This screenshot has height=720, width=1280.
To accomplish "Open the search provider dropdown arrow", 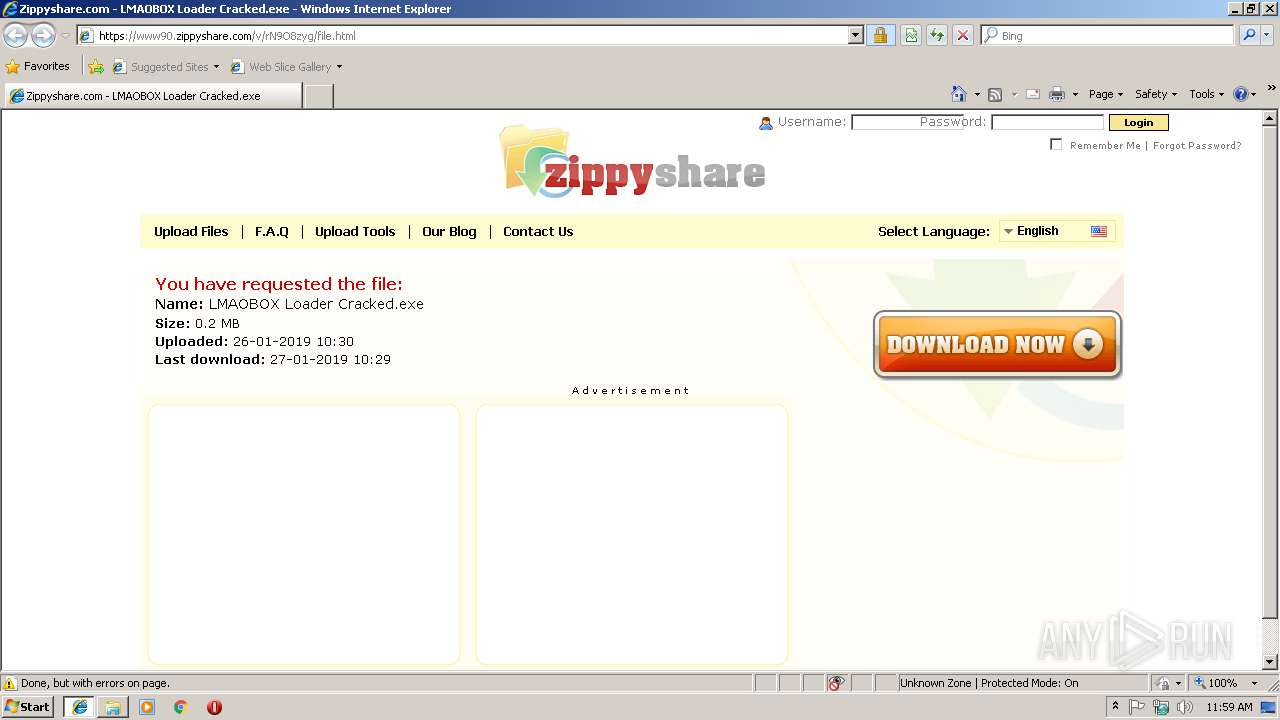I will pos(1267,35).
